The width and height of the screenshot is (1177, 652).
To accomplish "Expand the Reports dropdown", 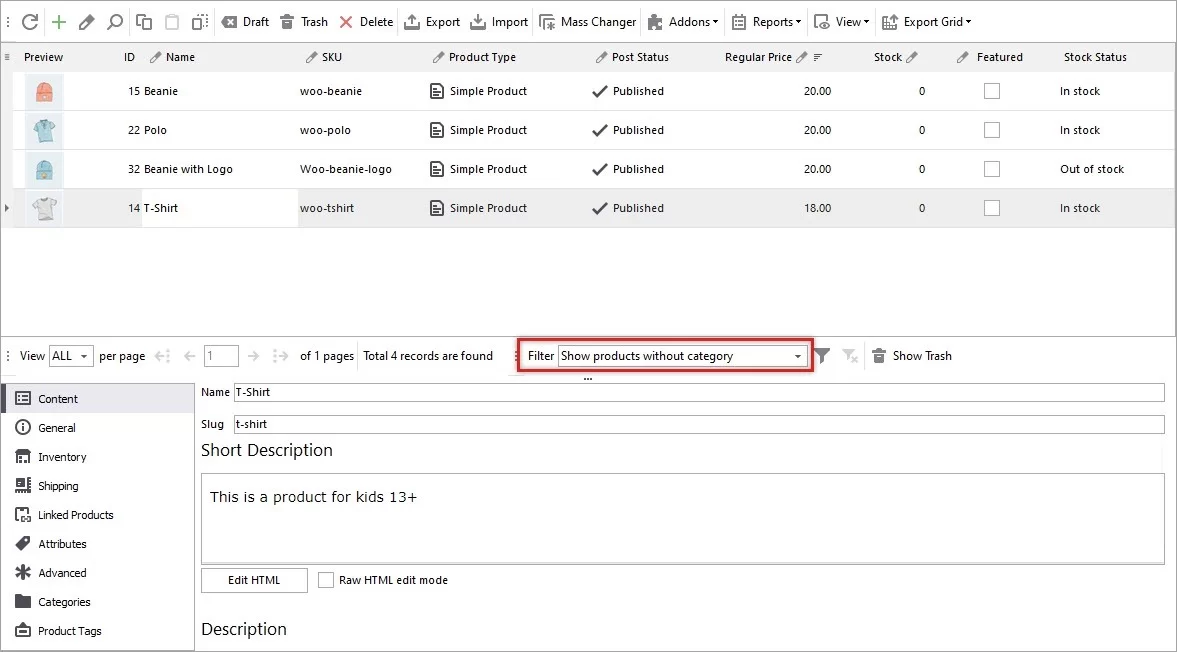I will point(767,21).
